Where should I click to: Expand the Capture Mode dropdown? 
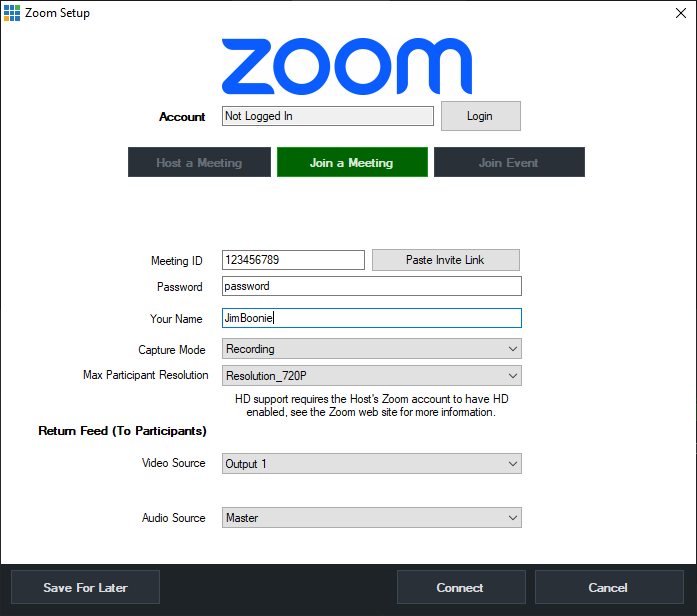371,349
